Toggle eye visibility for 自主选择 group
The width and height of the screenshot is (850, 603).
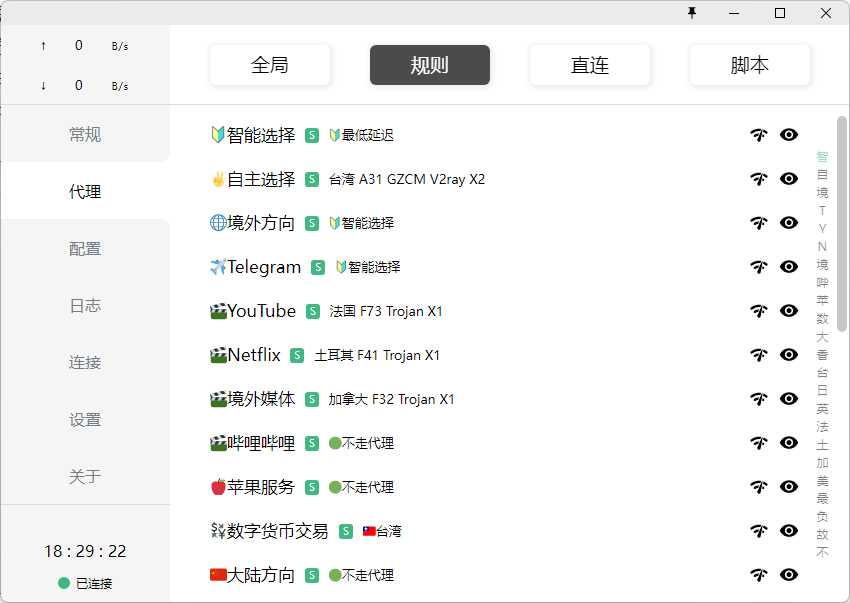pyautogui.click(x=789, y=179)
